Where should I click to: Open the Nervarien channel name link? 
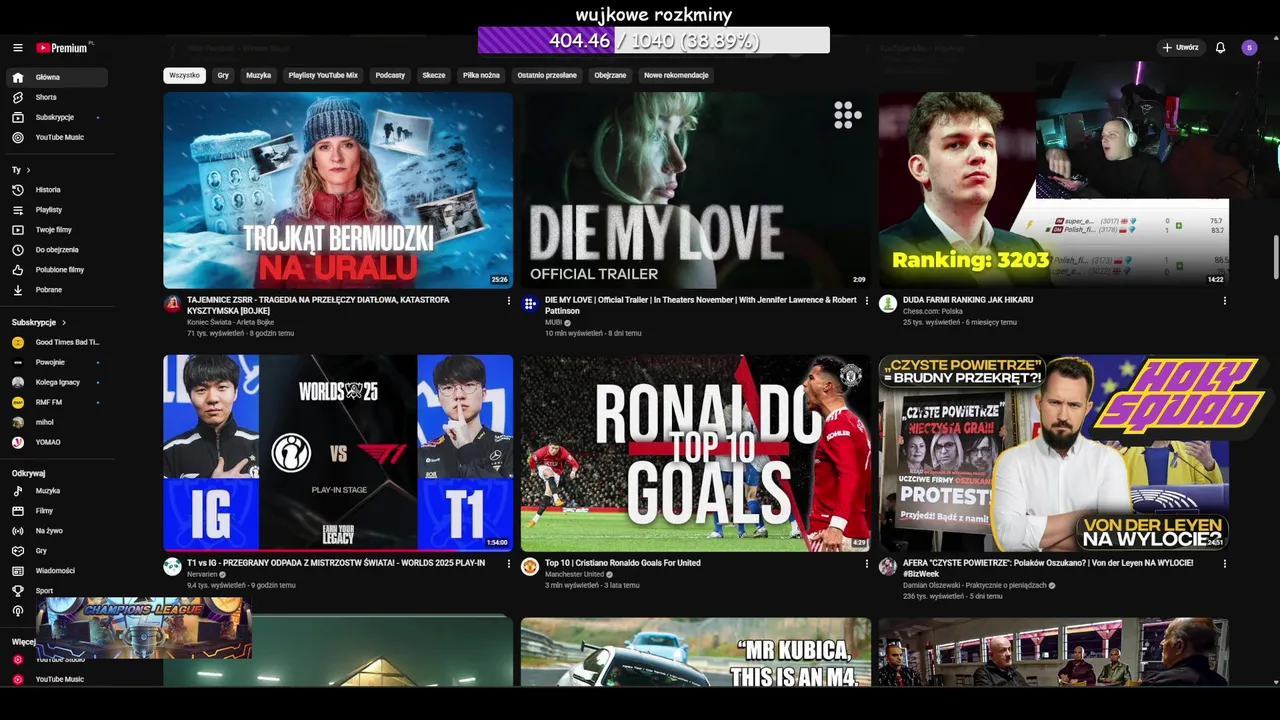(202, 574)
